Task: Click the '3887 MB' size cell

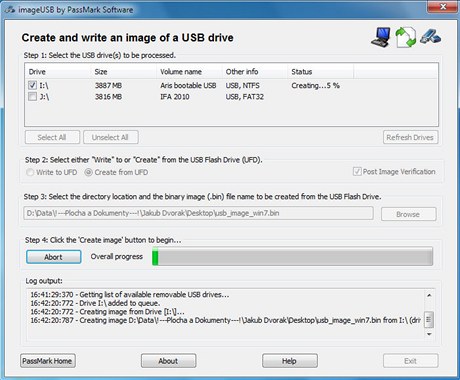Action: click(x=108, y=86)
